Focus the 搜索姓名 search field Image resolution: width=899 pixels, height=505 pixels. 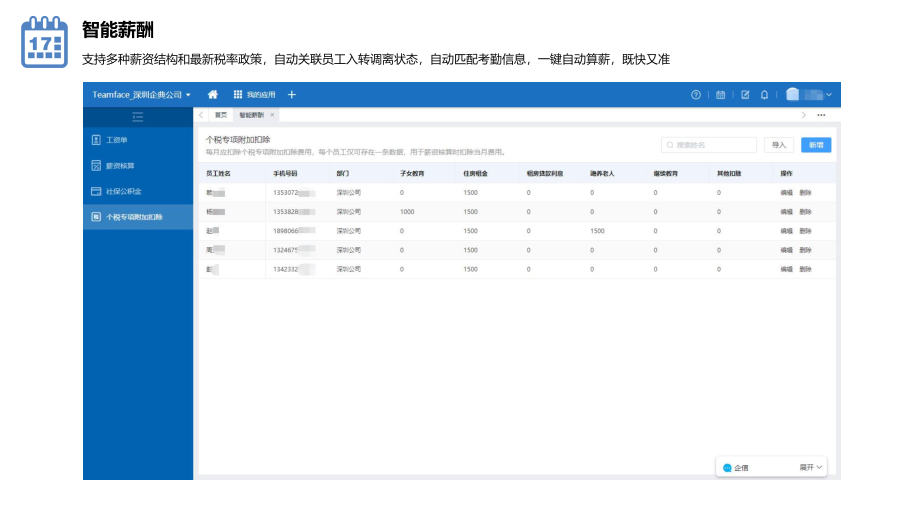click(x=709, y=145)
